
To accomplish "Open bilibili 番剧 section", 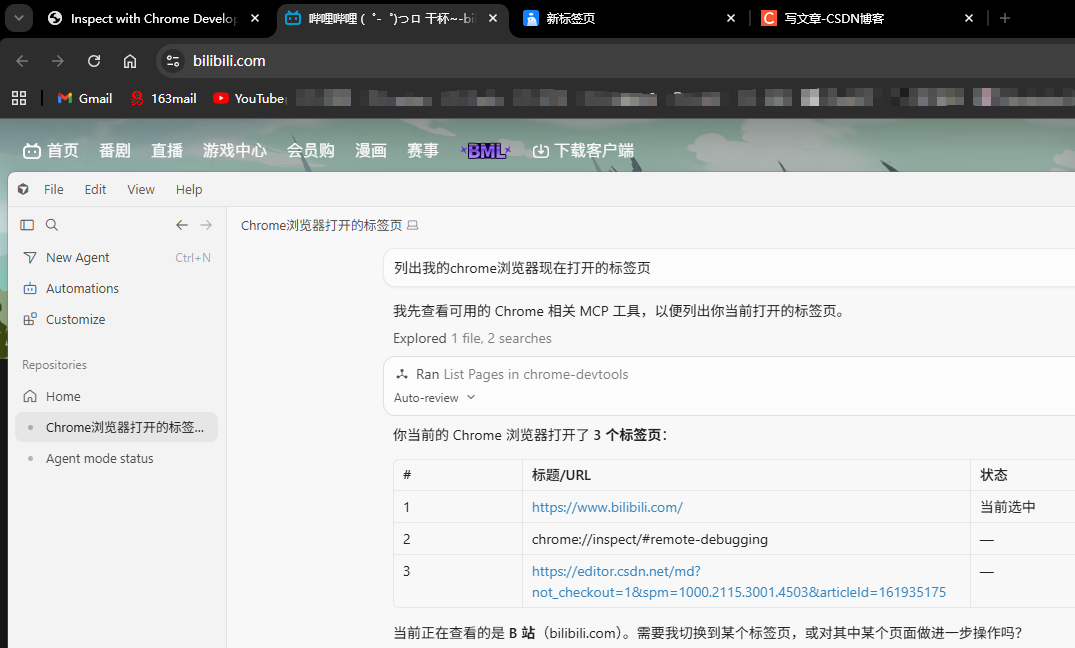I will point(114,151).
